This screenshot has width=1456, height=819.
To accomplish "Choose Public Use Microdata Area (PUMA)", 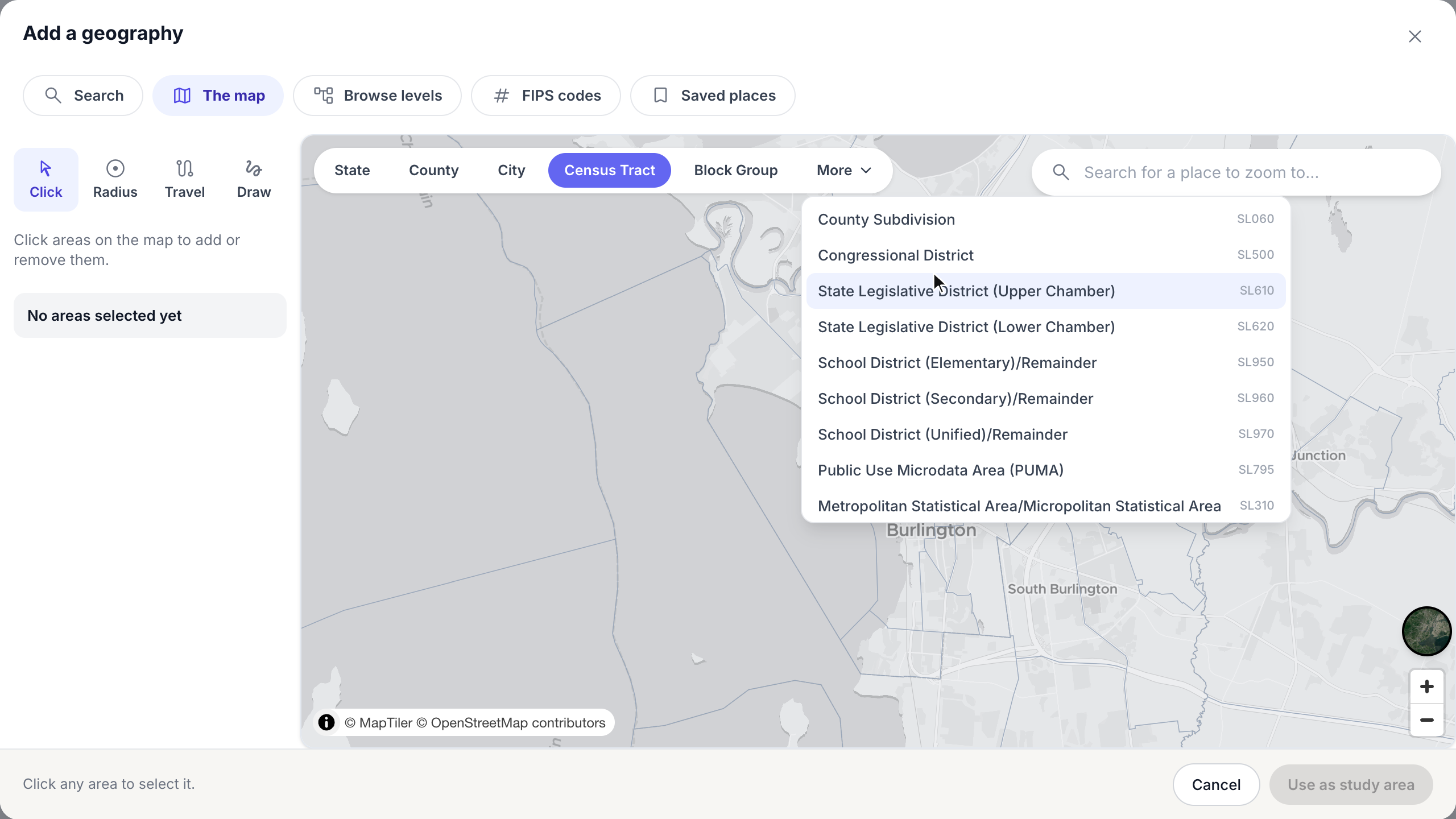I will 1046,470.
